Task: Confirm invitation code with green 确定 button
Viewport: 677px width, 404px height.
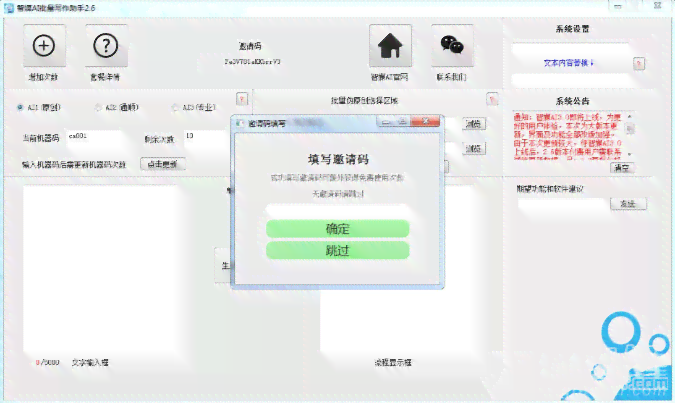Action: point(338,229)
